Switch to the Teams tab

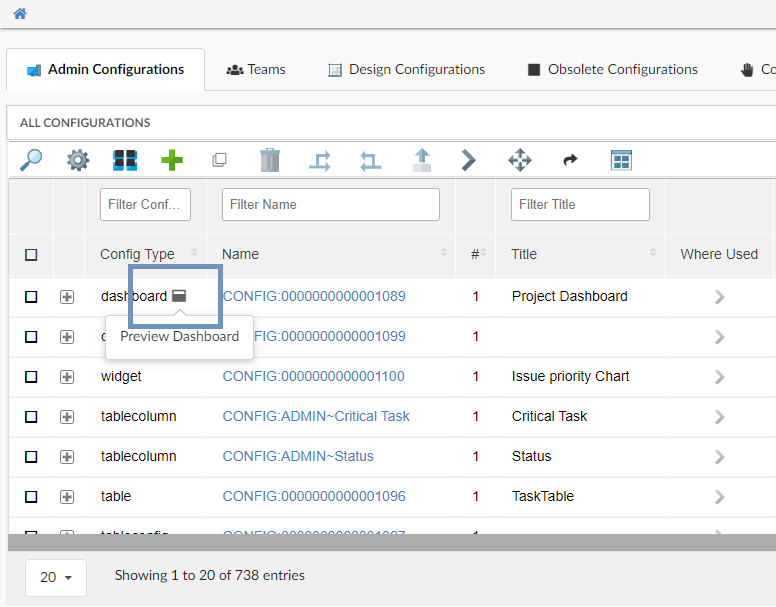click(x=256, y=70)
